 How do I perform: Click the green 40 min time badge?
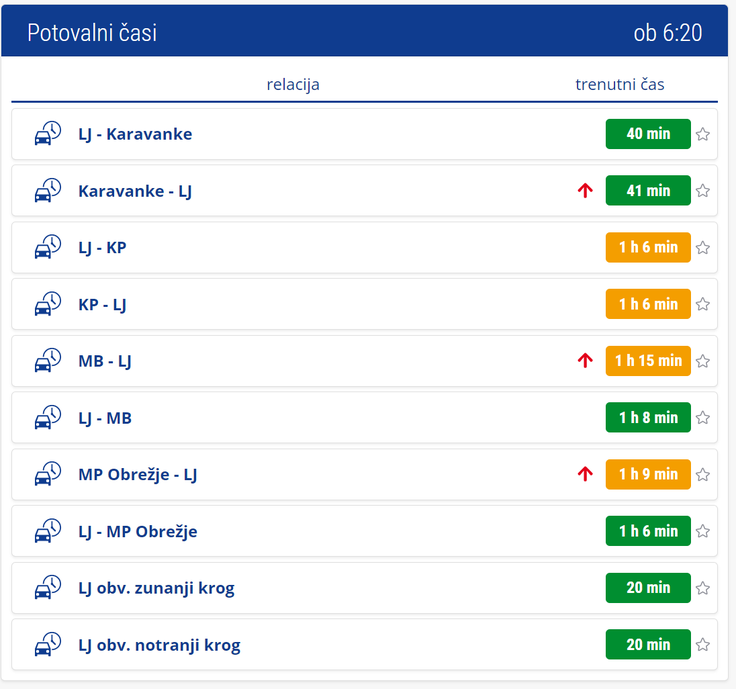coord(648,134)
